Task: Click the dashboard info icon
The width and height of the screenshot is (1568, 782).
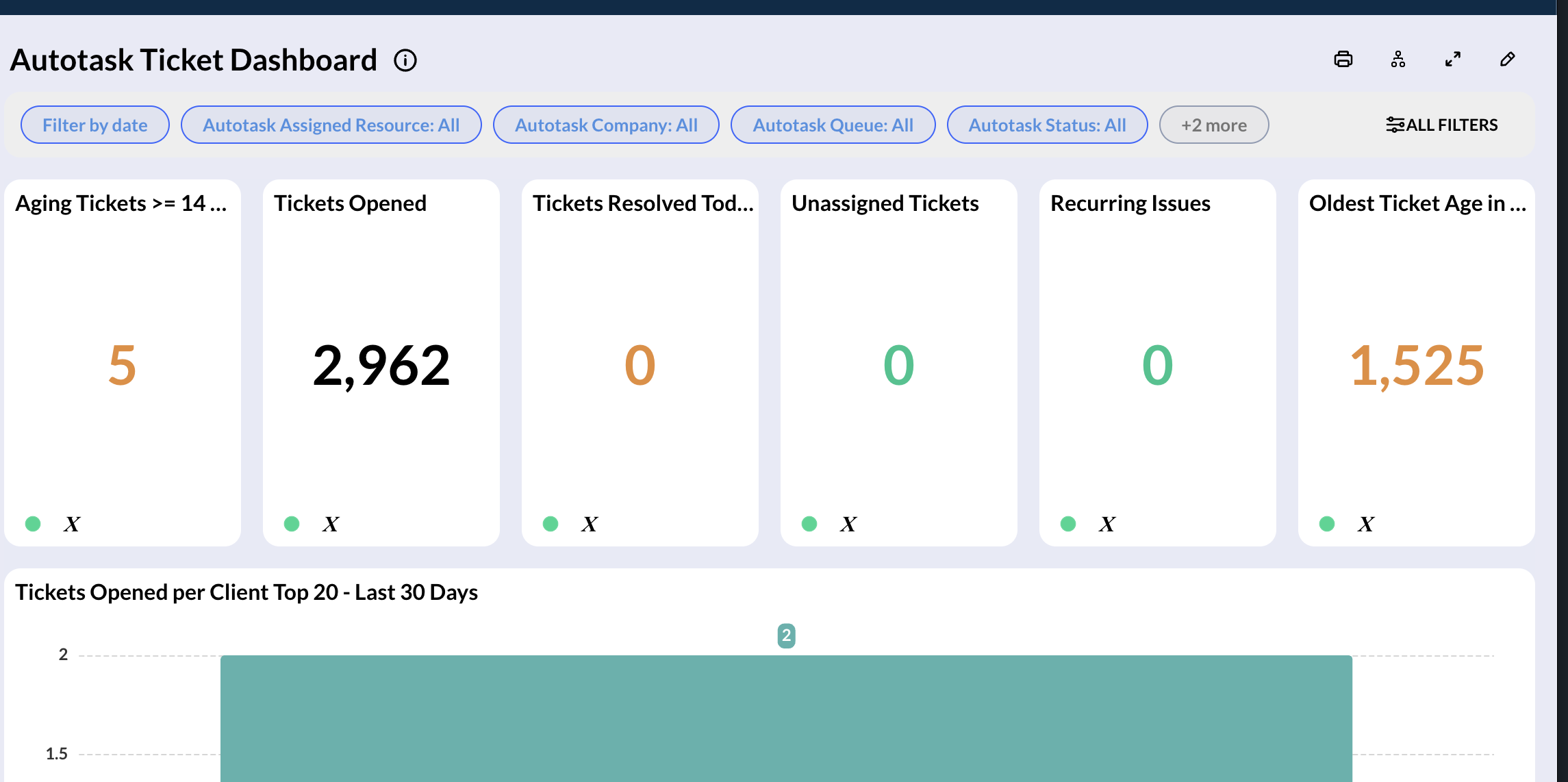Action: point(405,60)
